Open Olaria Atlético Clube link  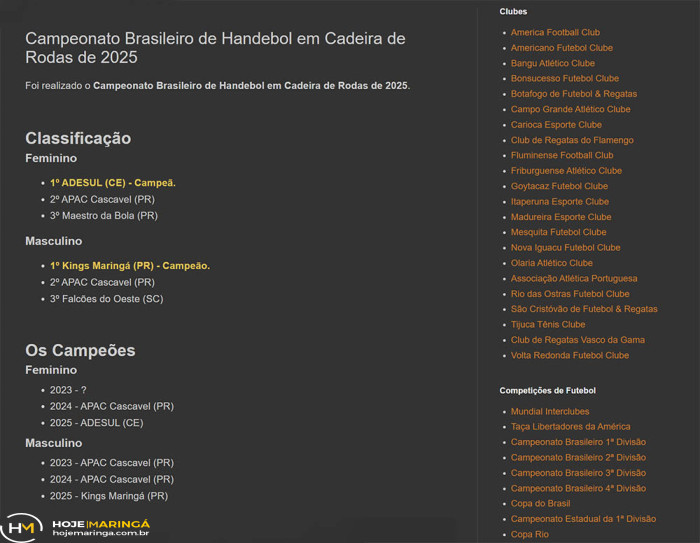point(552,263)
